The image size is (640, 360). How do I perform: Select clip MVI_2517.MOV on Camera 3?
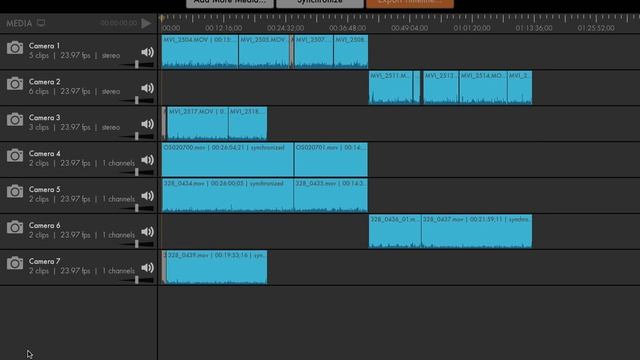point(198,123)
